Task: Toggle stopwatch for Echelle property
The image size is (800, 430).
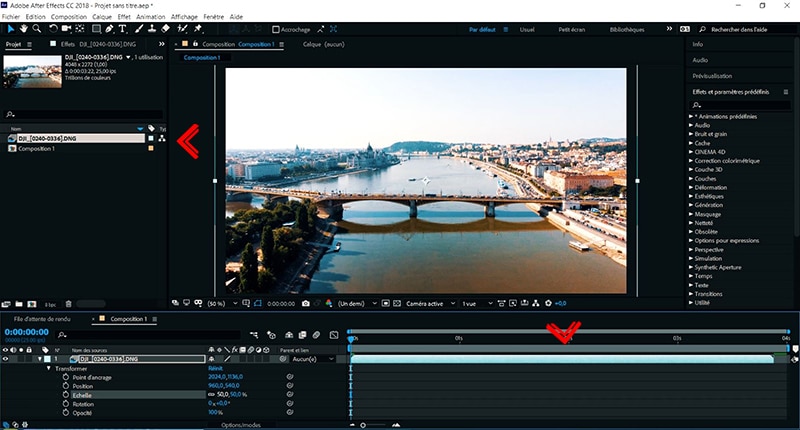Action: click(x=67, y=394)
